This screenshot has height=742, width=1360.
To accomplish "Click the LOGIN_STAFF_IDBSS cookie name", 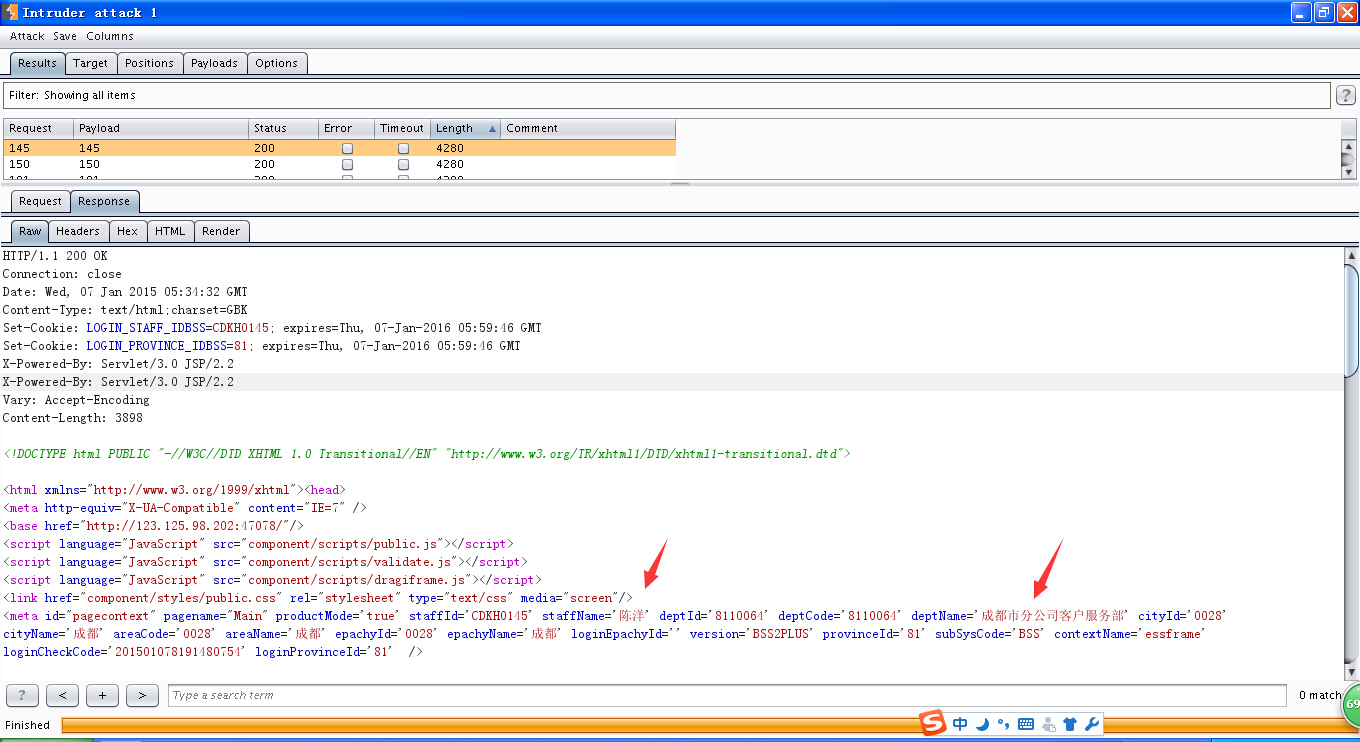I will [146, 328].
